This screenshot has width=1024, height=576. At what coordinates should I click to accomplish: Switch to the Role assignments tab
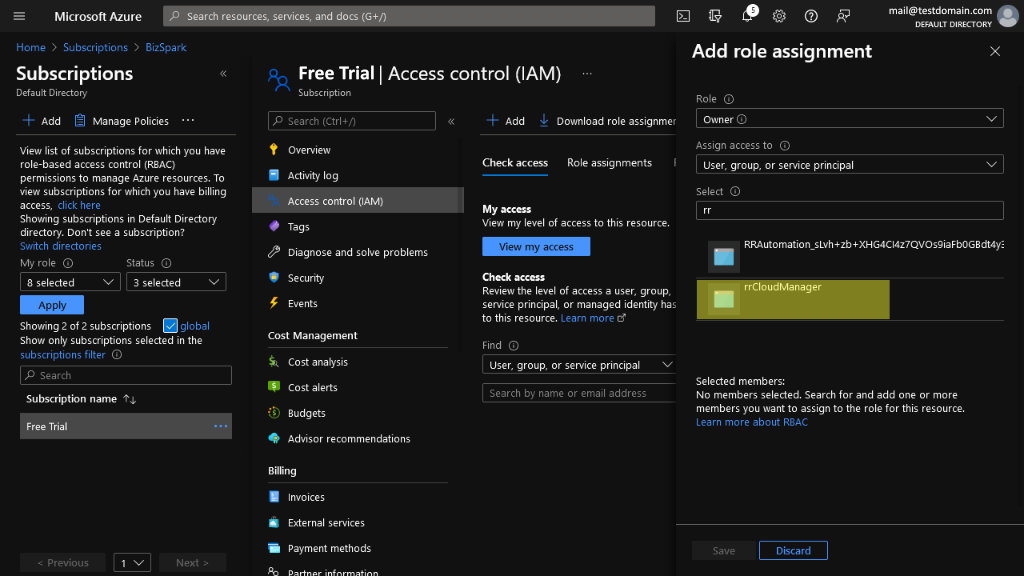pyautogui.click(x=609, y=163)
